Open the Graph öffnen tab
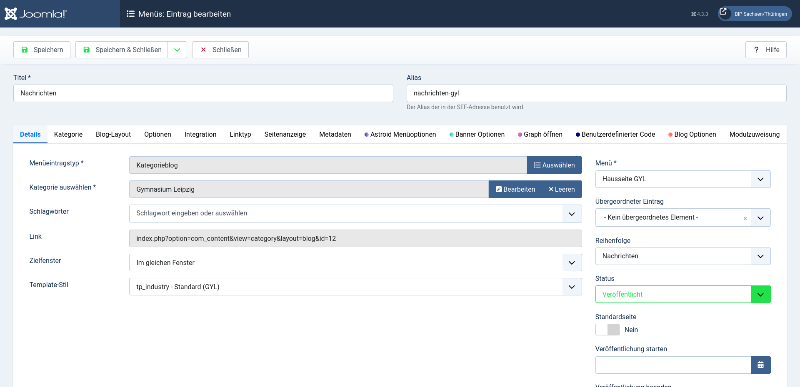800x387 pixels. (540, 135)
